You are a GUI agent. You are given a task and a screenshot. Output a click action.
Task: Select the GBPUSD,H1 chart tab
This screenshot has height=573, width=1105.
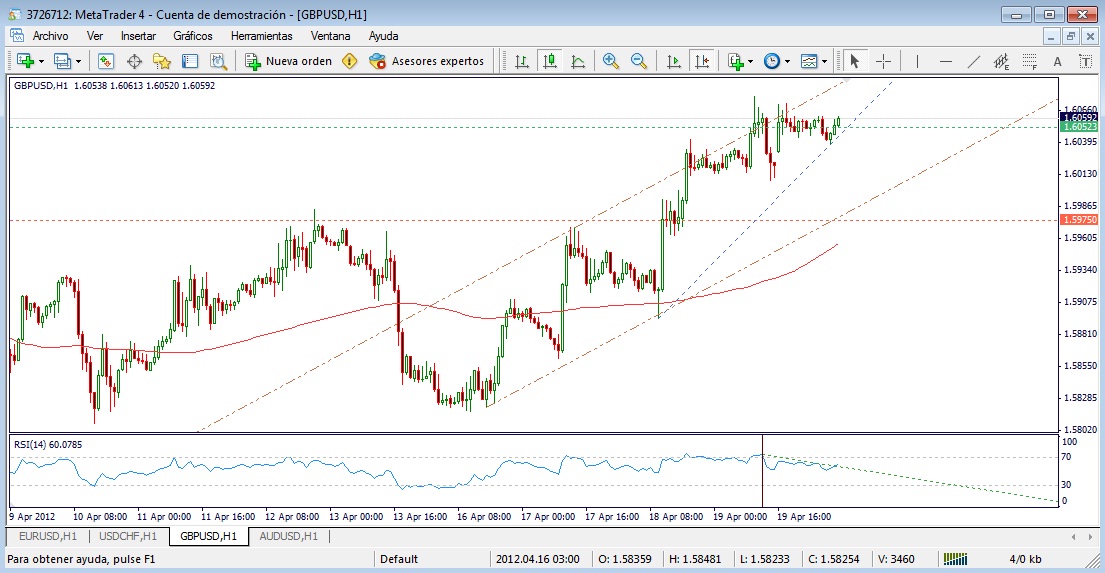click(x=209, y=536)
